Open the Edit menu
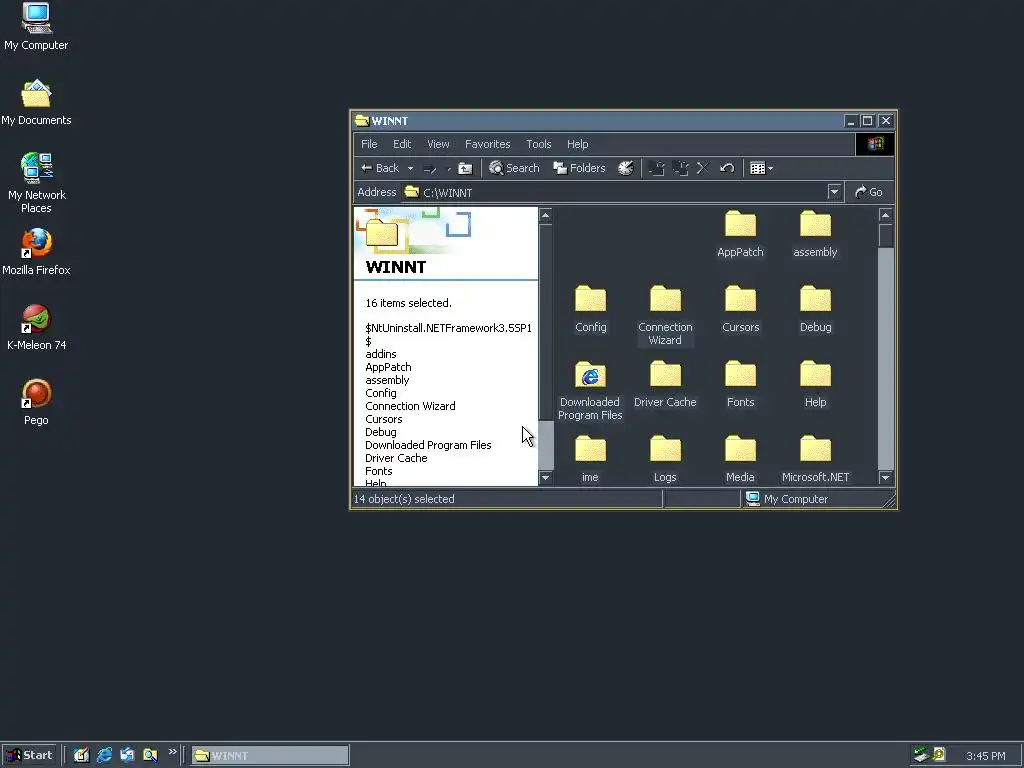This screenshot has width=1024, height=768. pos(402,144)
